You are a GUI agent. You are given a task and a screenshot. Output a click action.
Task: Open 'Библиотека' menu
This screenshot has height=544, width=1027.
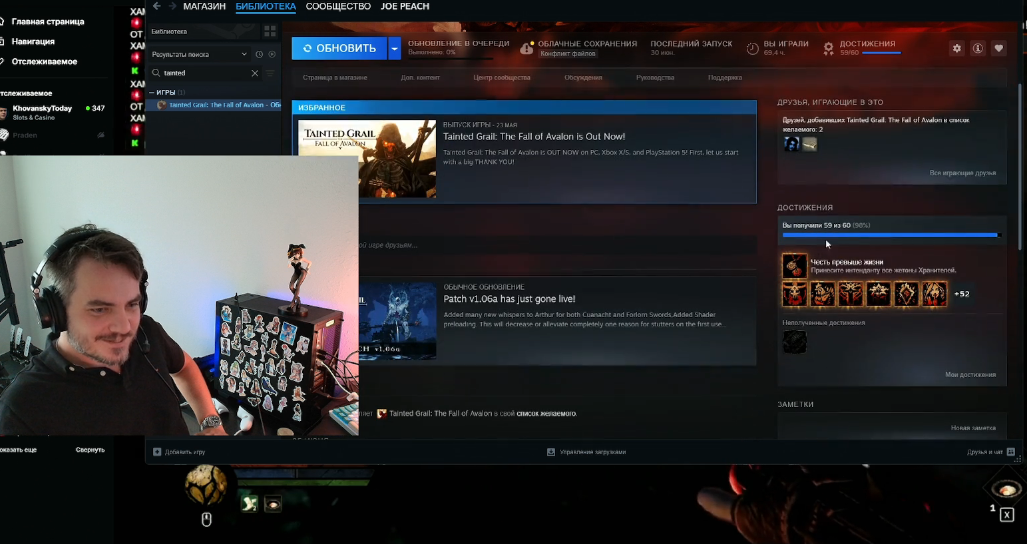(x=265, y=6)
